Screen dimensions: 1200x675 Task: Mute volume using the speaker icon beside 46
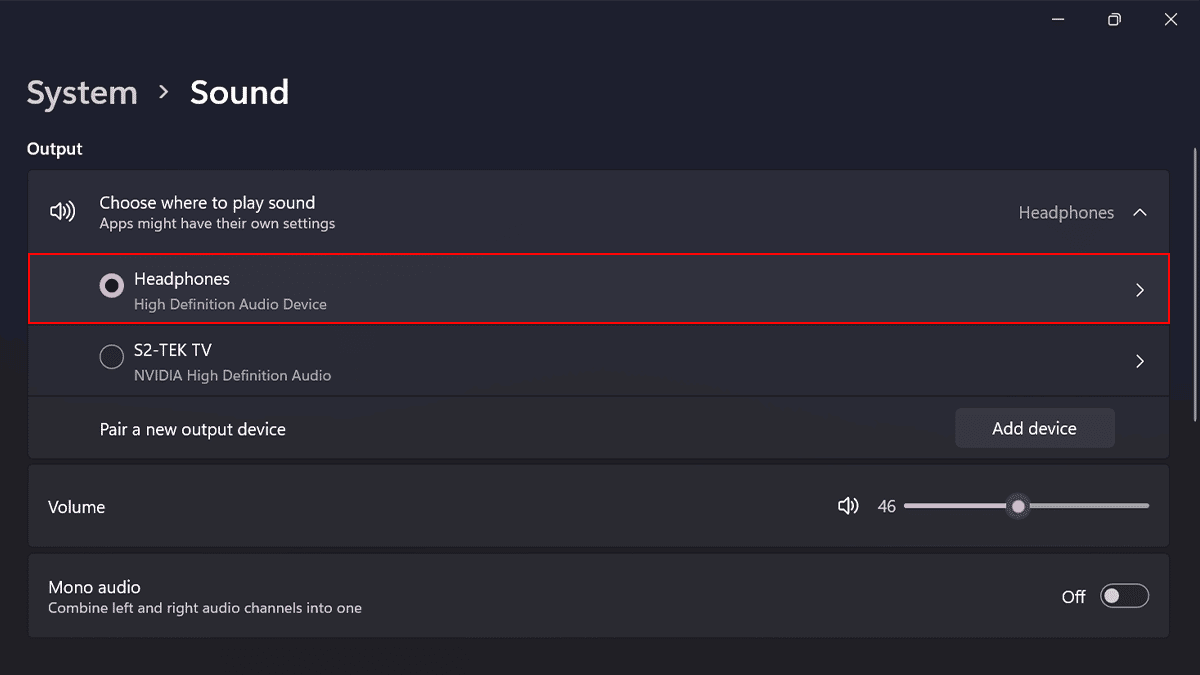[x=848, y=507]
